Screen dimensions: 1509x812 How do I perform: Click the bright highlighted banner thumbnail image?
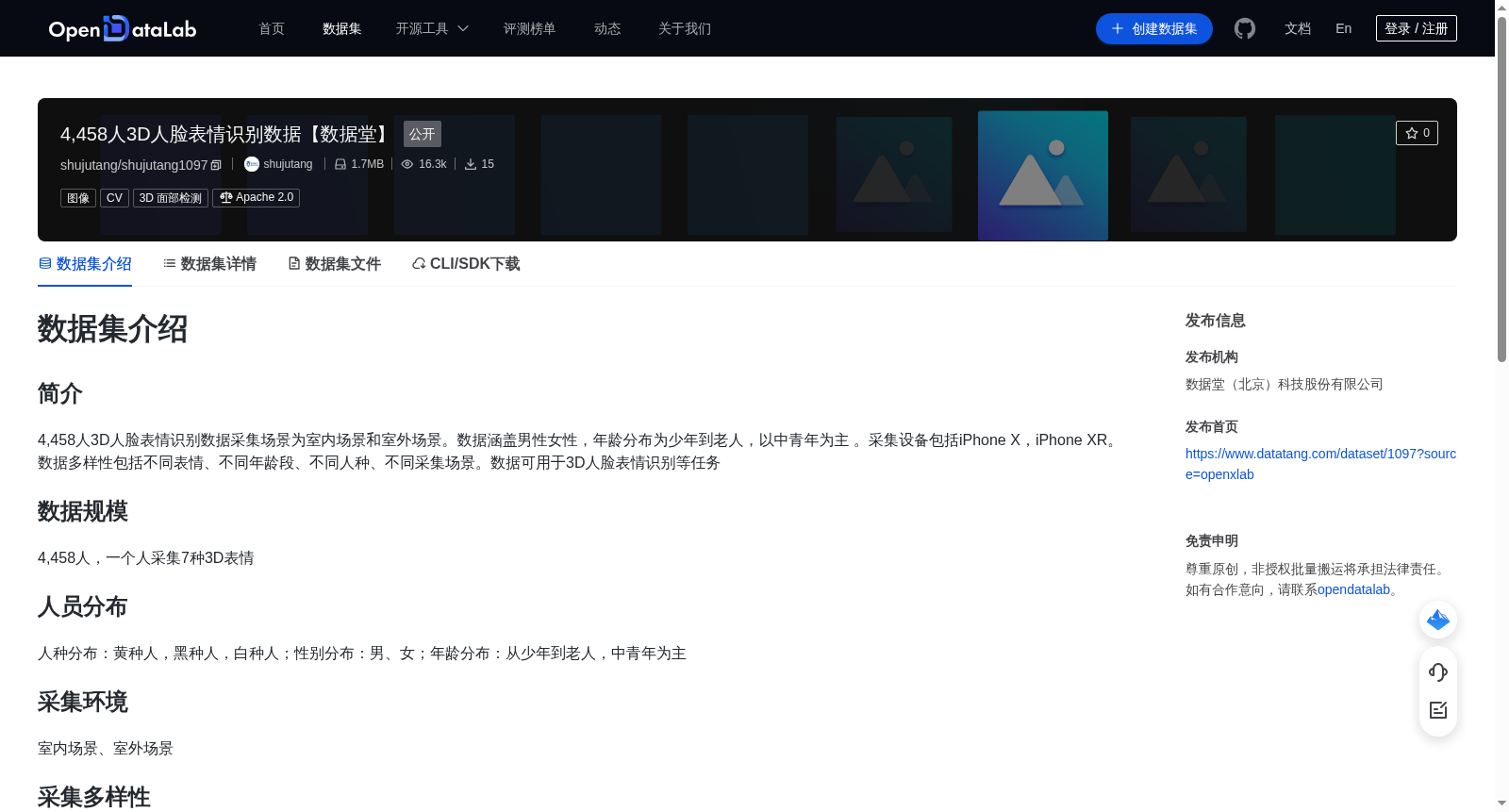coord(1043,175)
